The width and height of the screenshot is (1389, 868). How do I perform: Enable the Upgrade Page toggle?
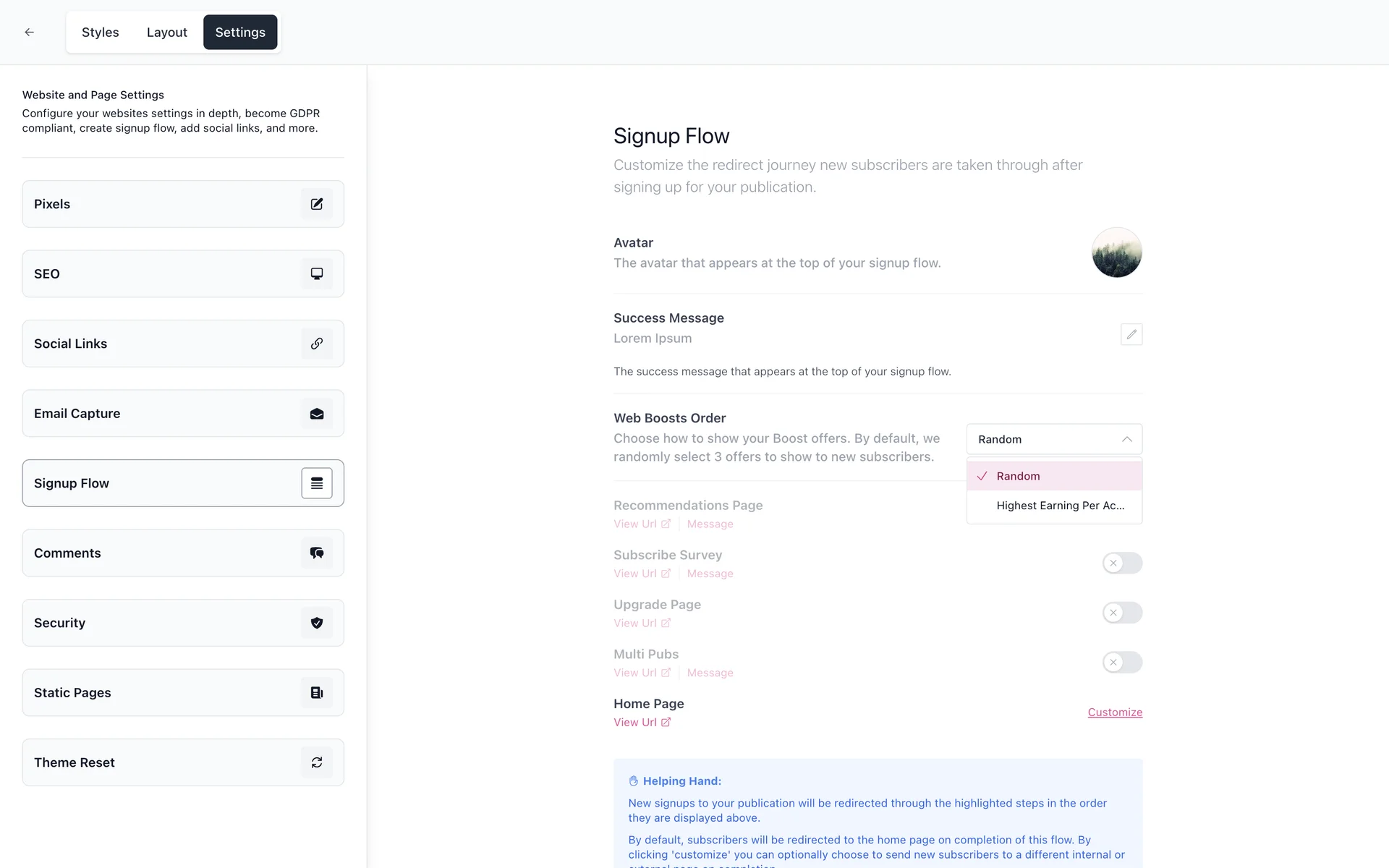click(1122, 613)
